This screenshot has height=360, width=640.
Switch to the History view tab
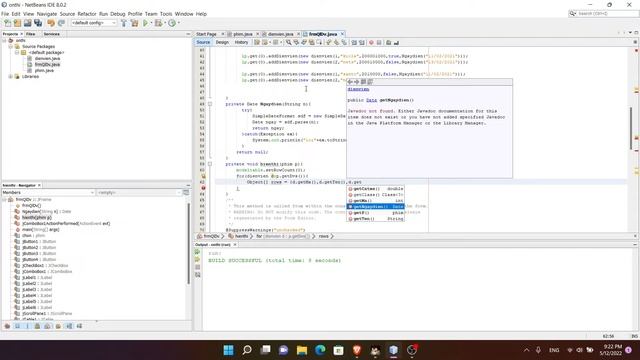(x=241, y=42)
